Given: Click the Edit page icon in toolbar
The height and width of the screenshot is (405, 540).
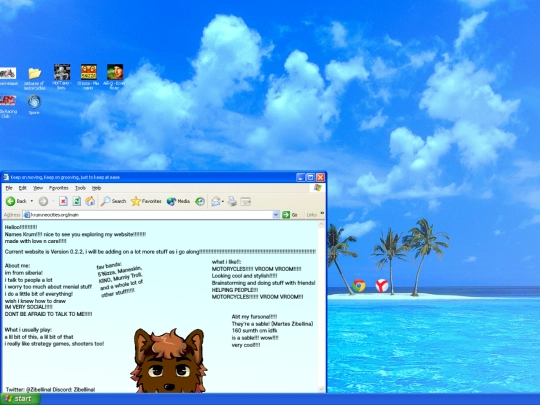Looking at the screenshot, I should 246,201.
